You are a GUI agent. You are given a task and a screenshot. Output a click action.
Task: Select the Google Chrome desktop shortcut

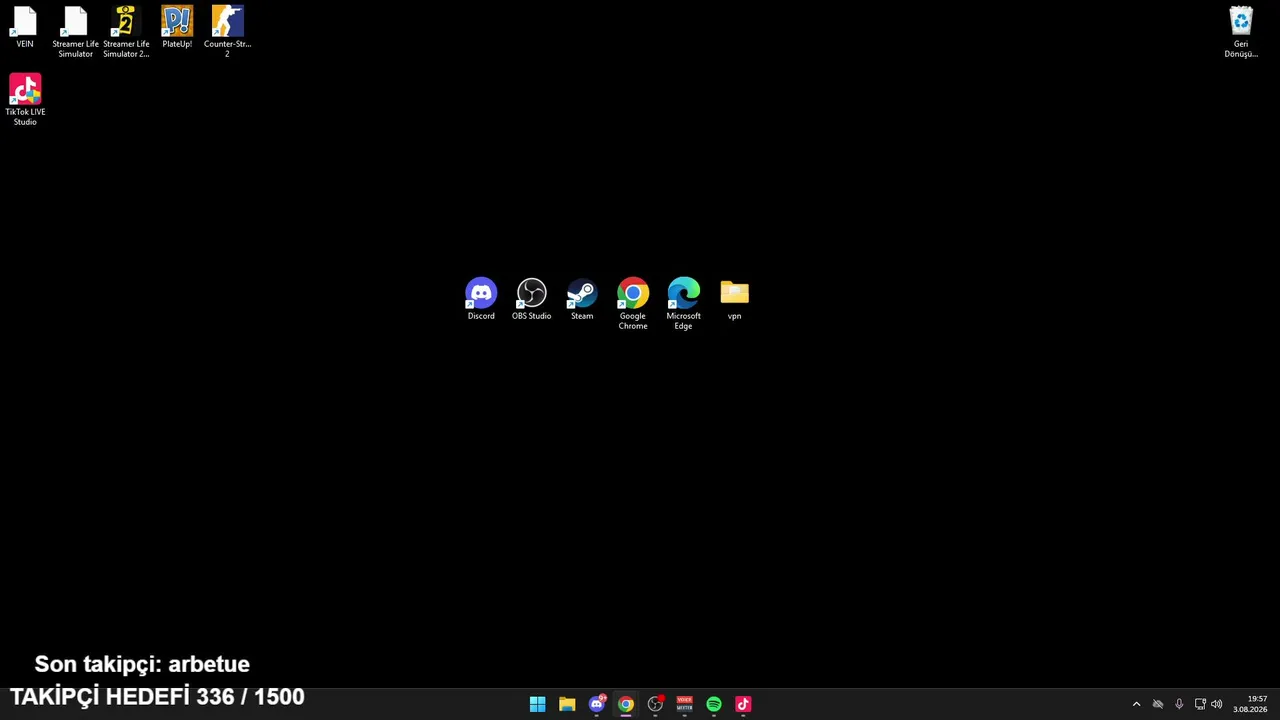[633, 304]
